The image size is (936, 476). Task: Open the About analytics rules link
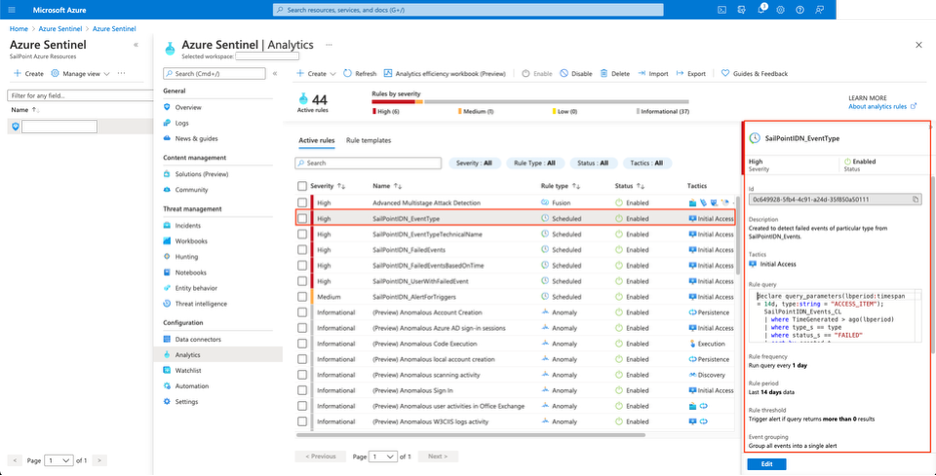882,106
